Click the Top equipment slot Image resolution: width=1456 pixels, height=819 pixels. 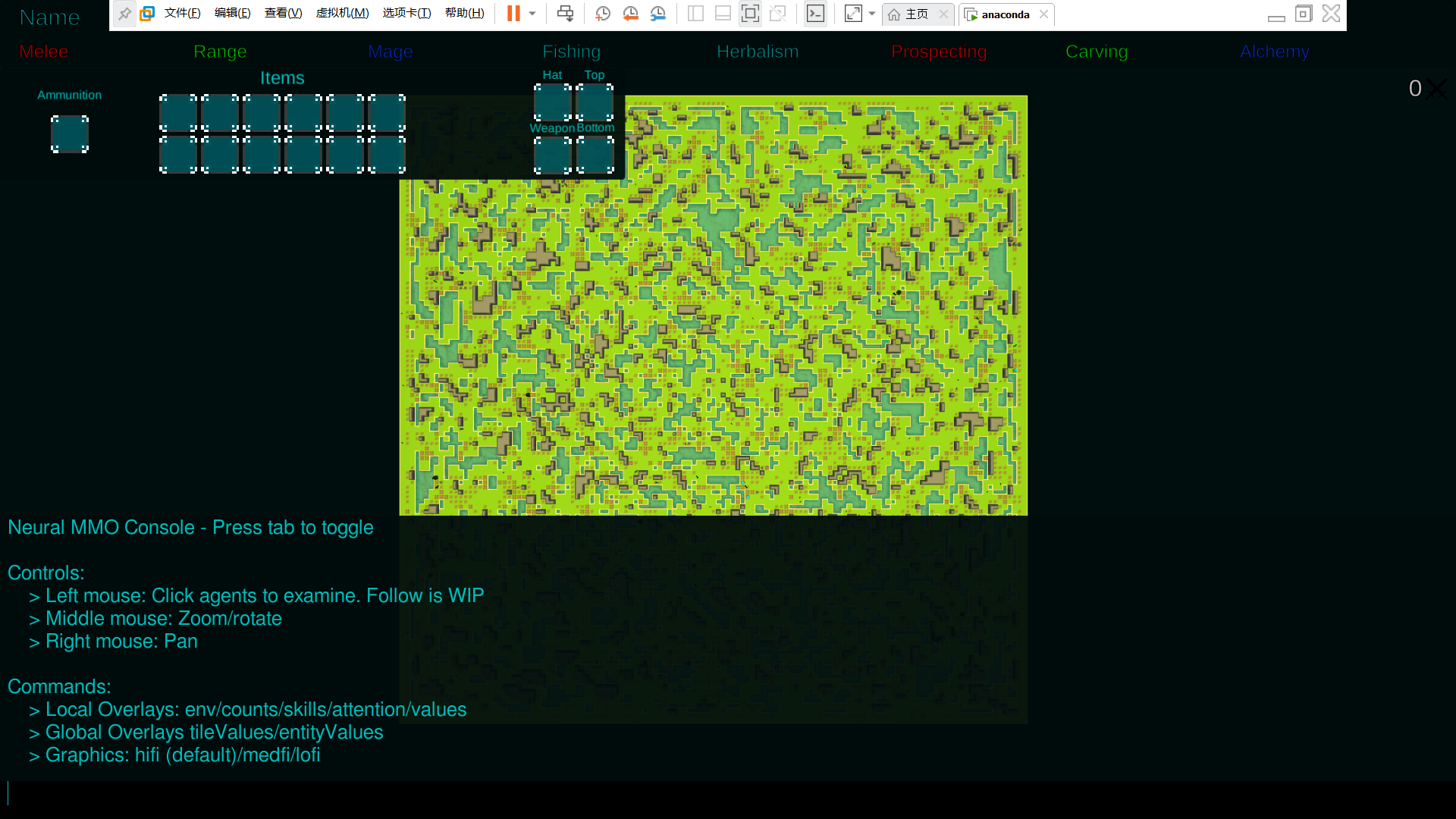[x=595, y=102]
